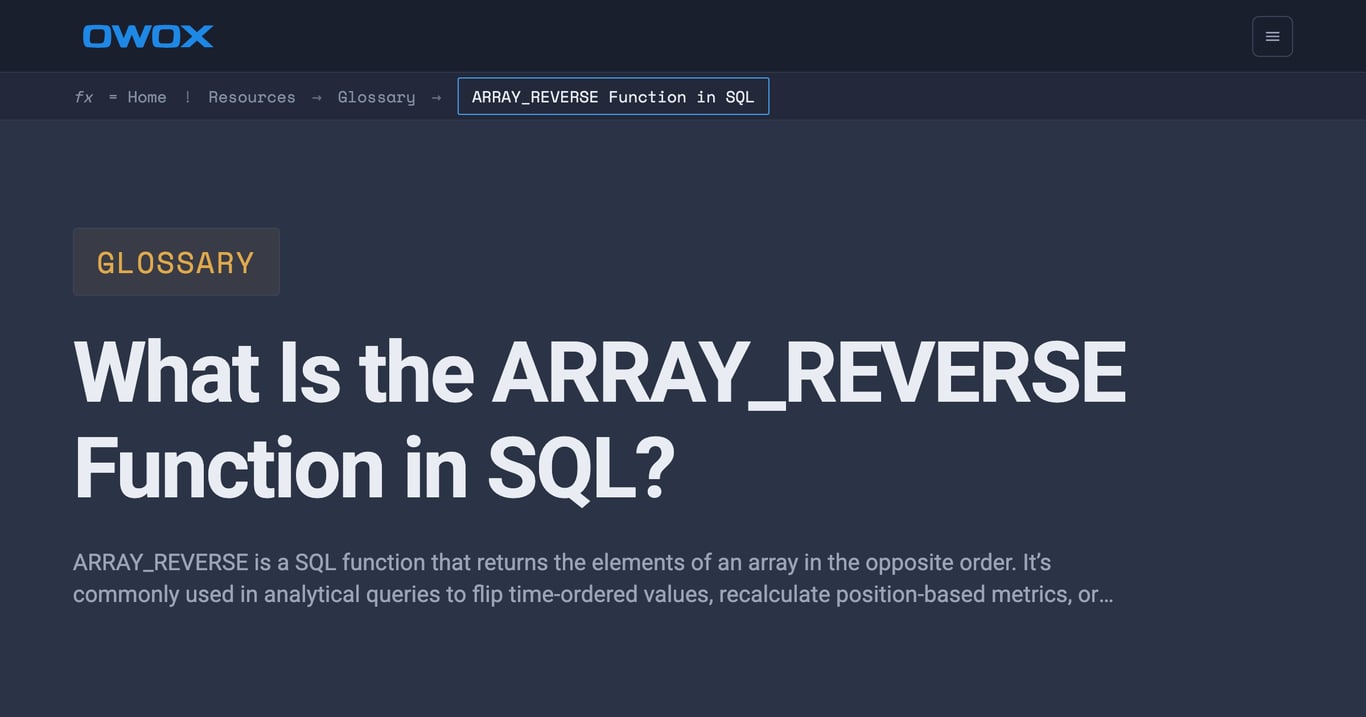The image size is (1366, 717).
Task: Open Resources breadcrumb link
Action: [x=252, y=97]
